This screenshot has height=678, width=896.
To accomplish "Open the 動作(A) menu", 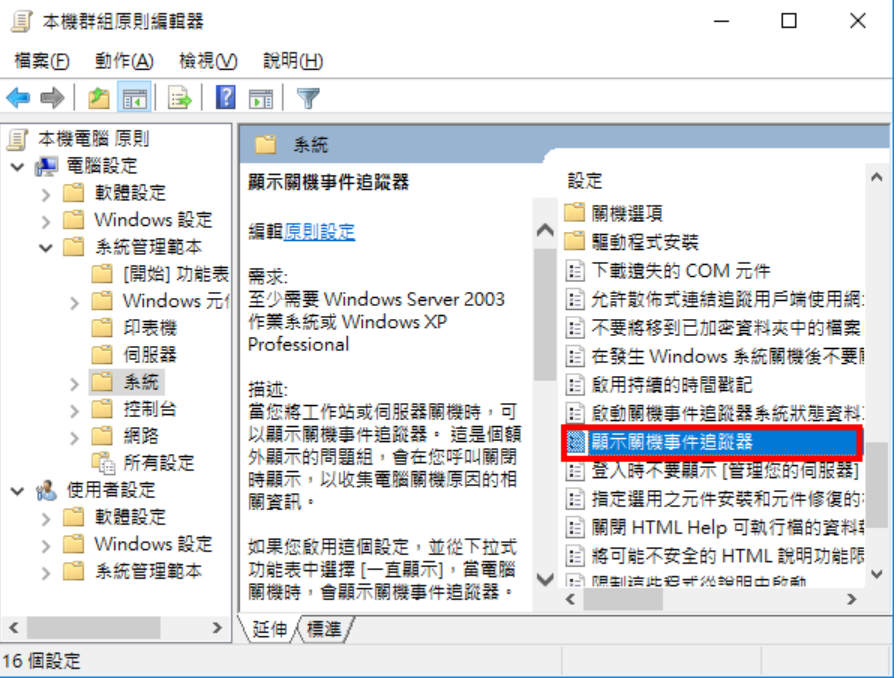I will click(124, 61).
